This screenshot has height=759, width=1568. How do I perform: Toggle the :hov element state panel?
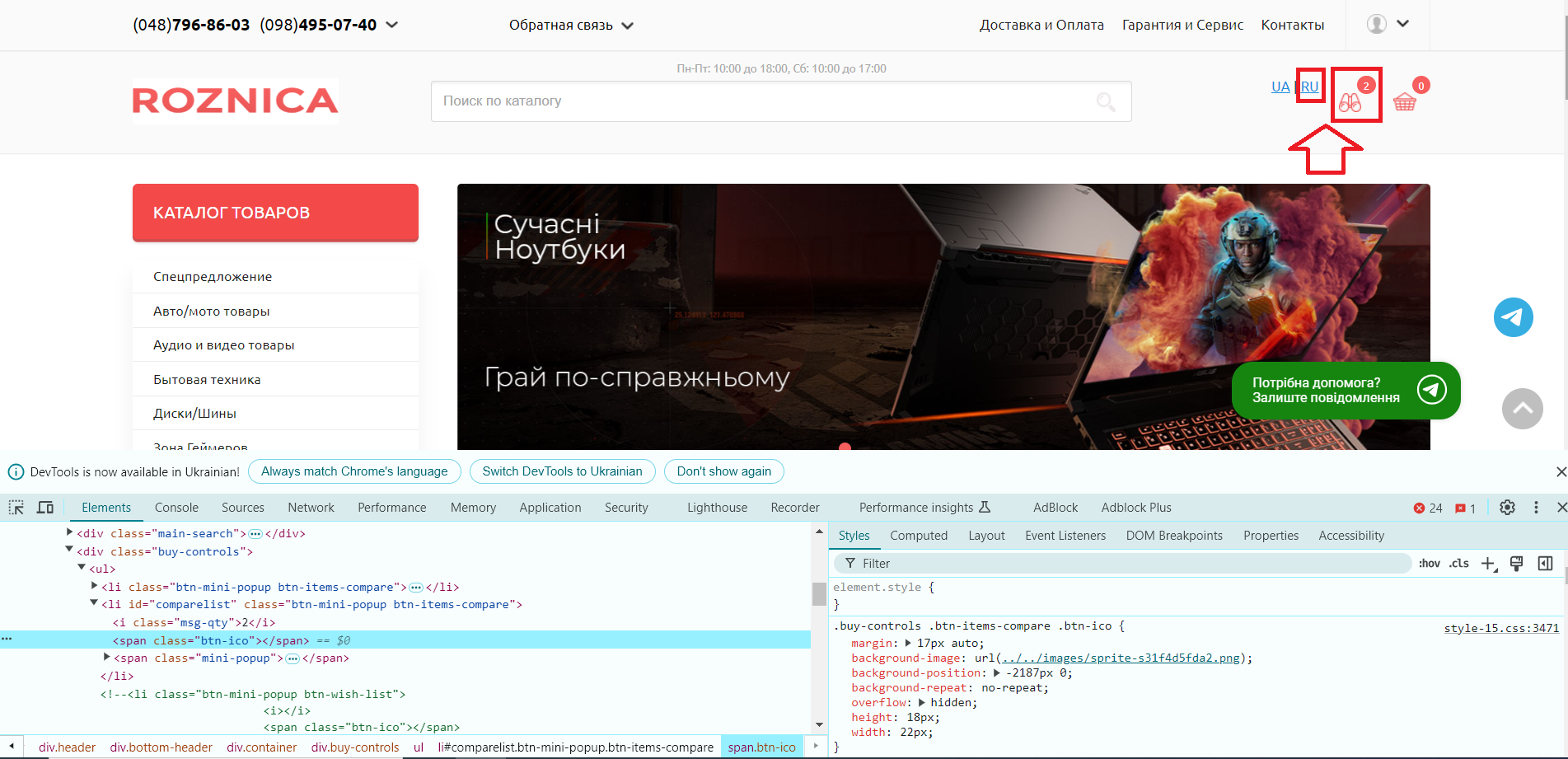(1429, 564)
